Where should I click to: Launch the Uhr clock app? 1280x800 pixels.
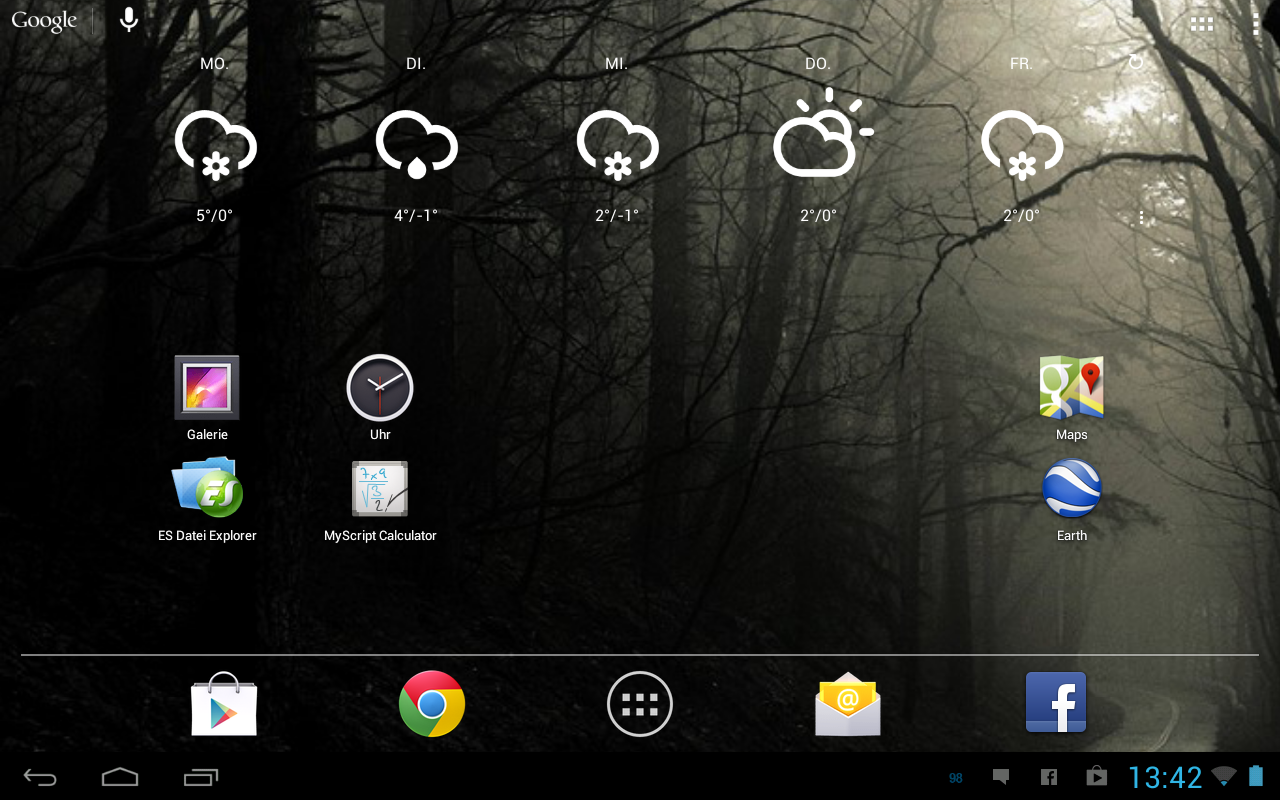(380, 388)
